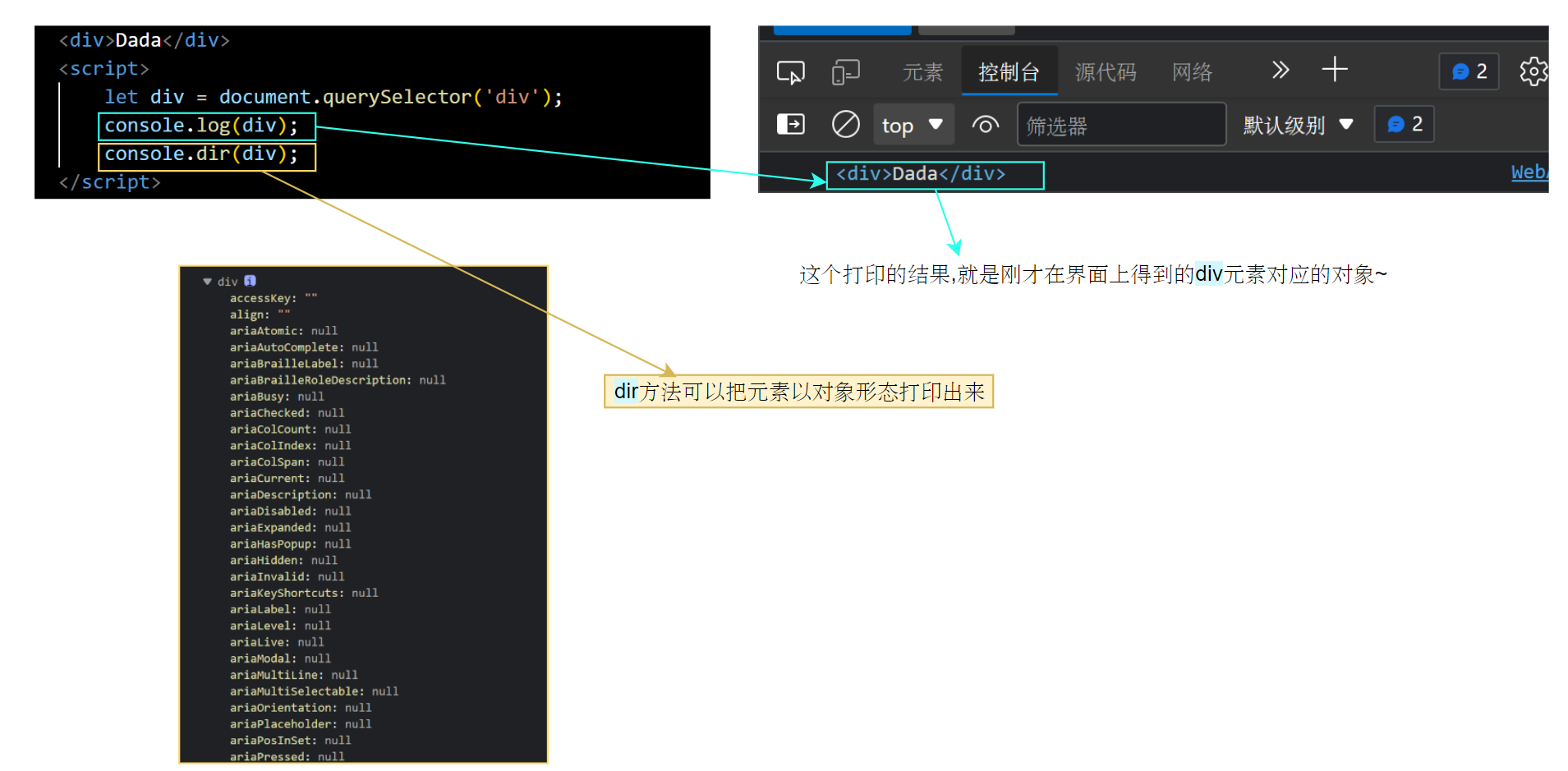
Task: Open the 默认级别 log level dropdown
Action: tap(1297, 125)
